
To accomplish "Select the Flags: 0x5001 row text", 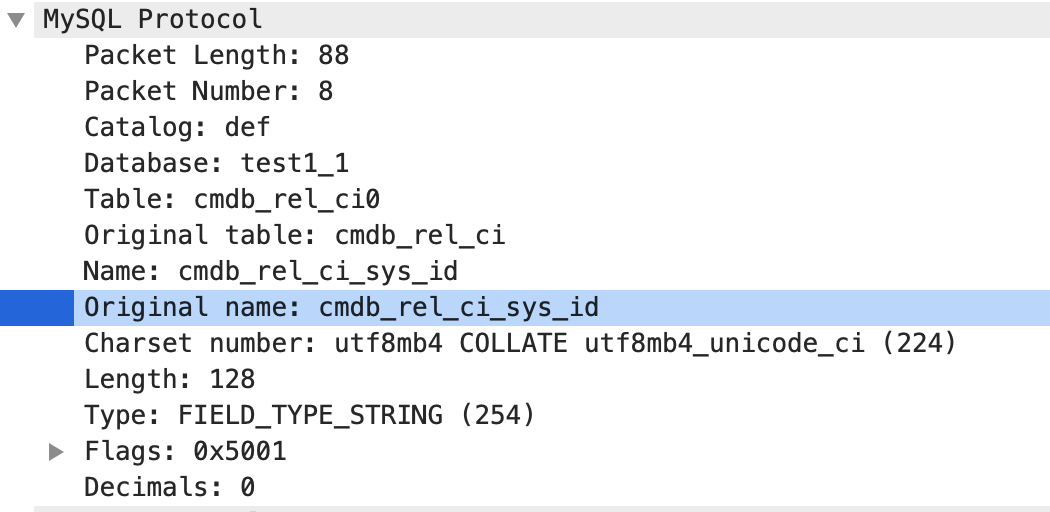I will click(185, 452).
